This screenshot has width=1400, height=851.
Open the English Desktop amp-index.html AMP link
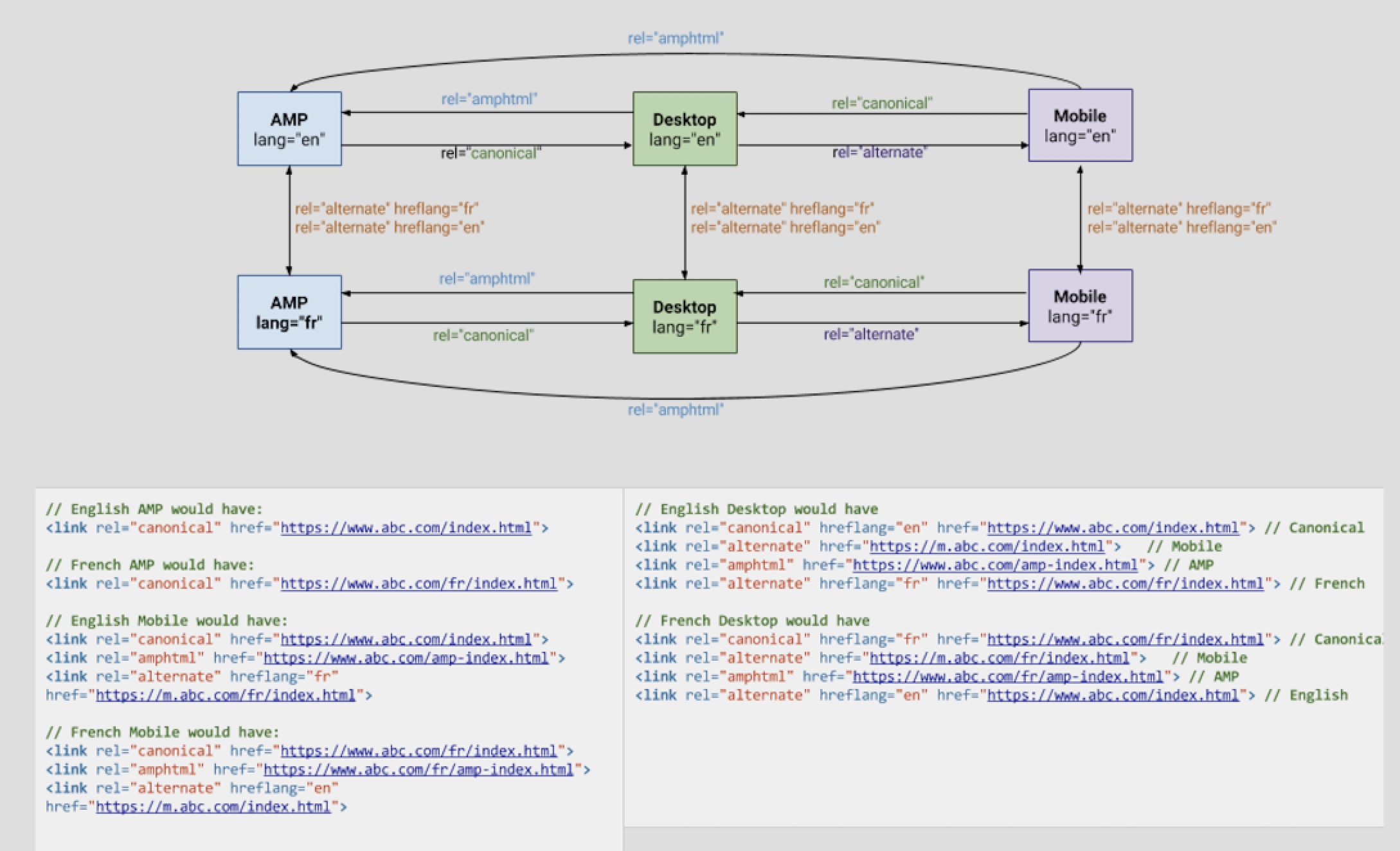pyautogui.click(x=995, y=565)
